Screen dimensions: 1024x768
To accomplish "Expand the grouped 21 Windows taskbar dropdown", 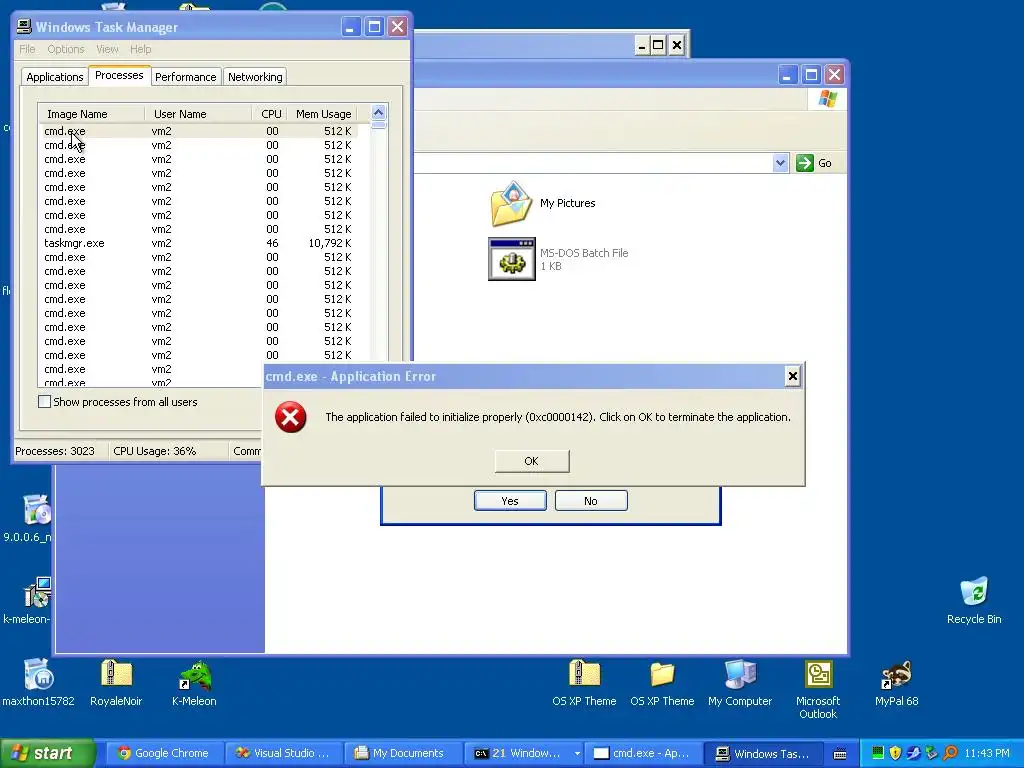I will pyautogui.click(x=577, y=754).
